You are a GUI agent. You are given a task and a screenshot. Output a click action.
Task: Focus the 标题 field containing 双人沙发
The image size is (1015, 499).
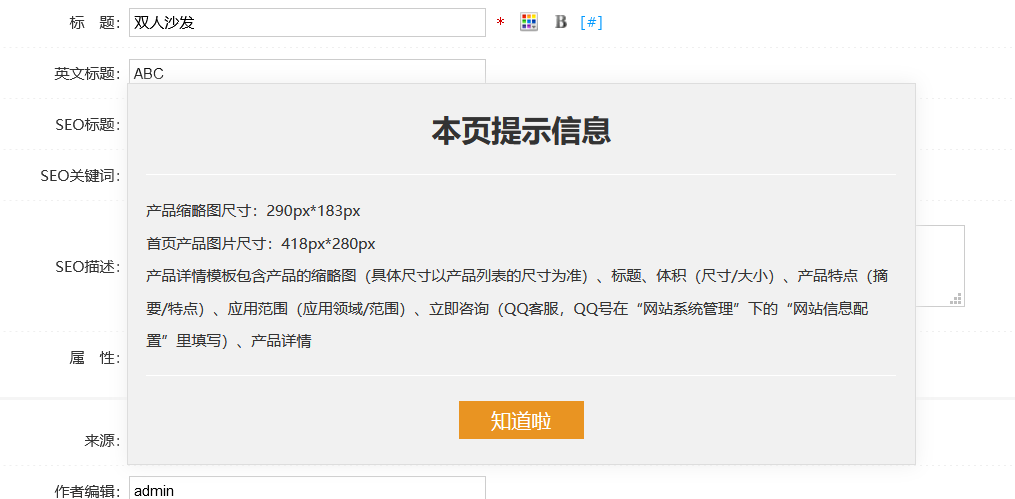(x=307, y=22)
